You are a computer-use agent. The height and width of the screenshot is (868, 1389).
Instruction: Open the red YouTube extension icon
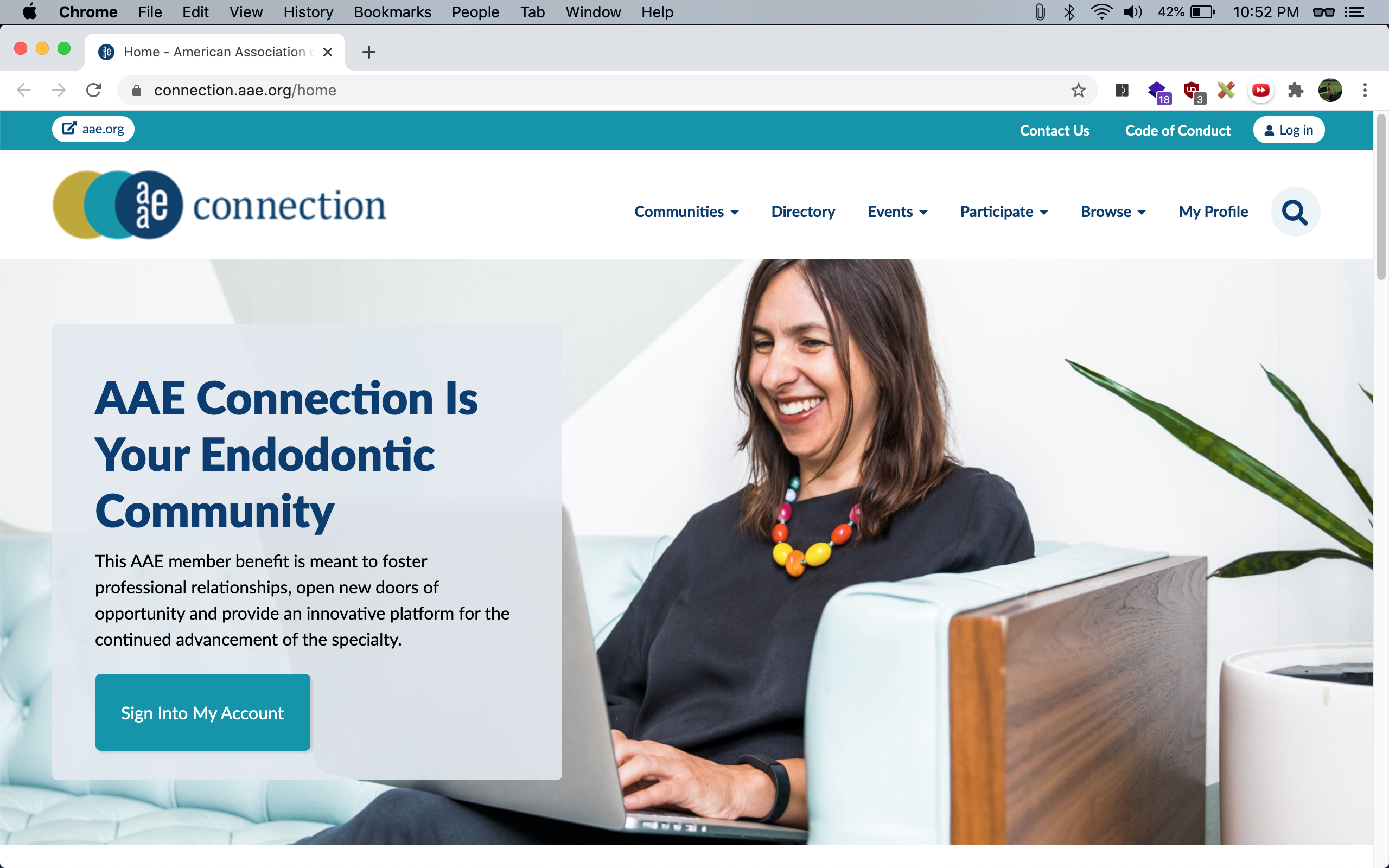click(x=1260, y=90)
